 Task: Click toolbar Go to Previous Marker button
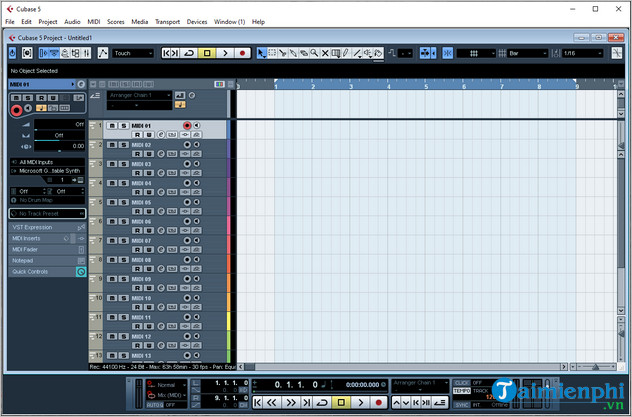coord(166,53)
